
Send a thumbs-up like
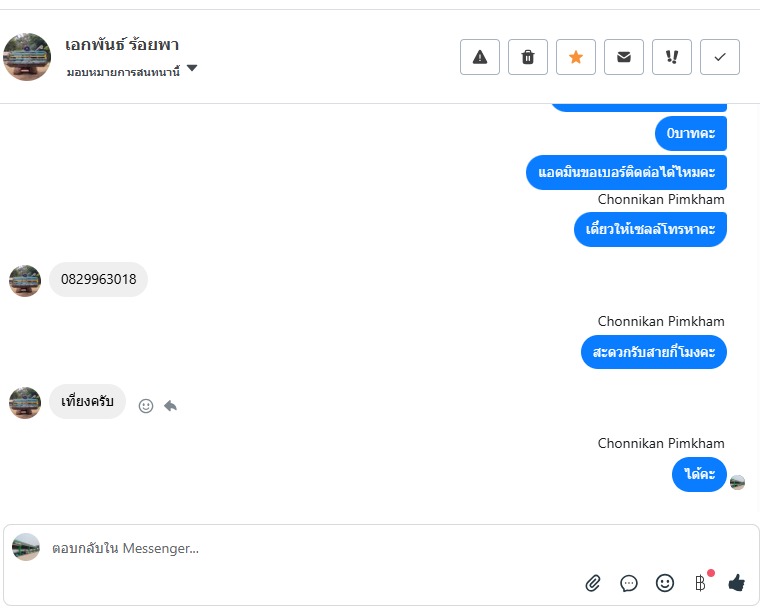point(737,582)
